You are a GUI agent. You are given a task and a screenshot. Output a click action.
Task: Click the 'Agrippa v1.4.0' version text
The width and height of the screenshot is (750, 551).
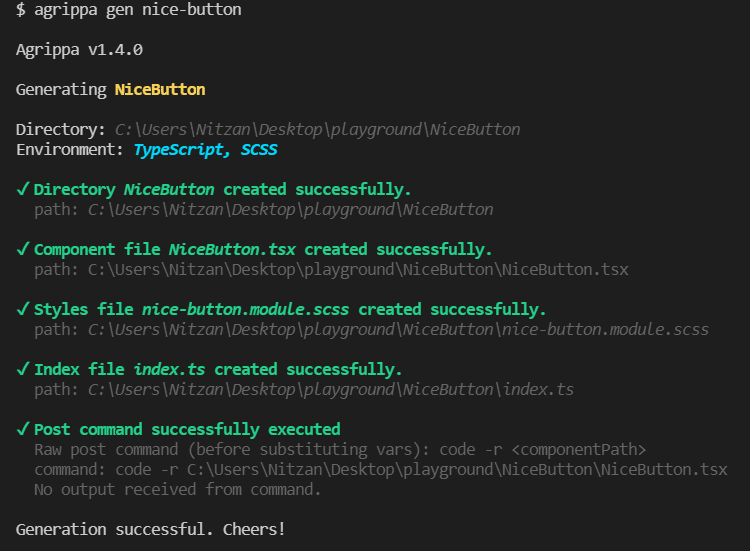tap(79, 50)
